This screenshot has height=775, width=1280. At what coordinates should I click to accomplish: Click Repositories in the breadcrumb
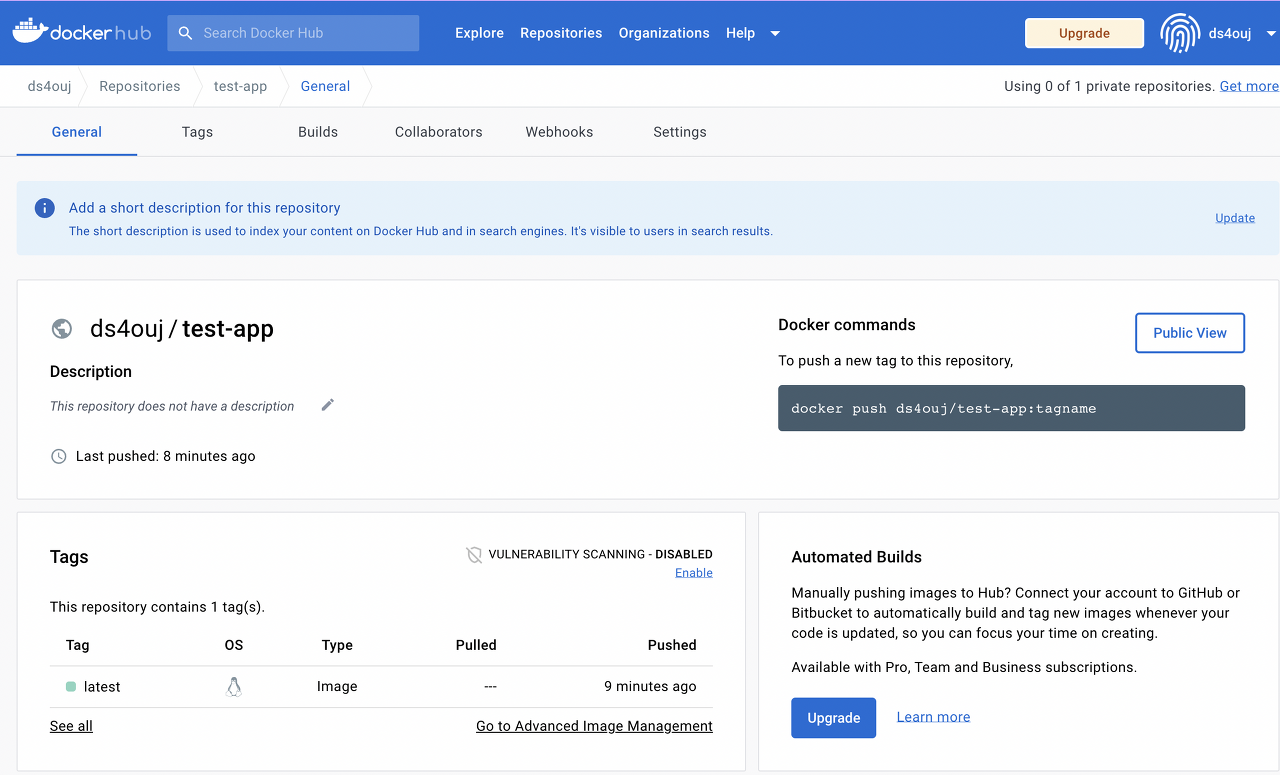click(x=140, y=86)
